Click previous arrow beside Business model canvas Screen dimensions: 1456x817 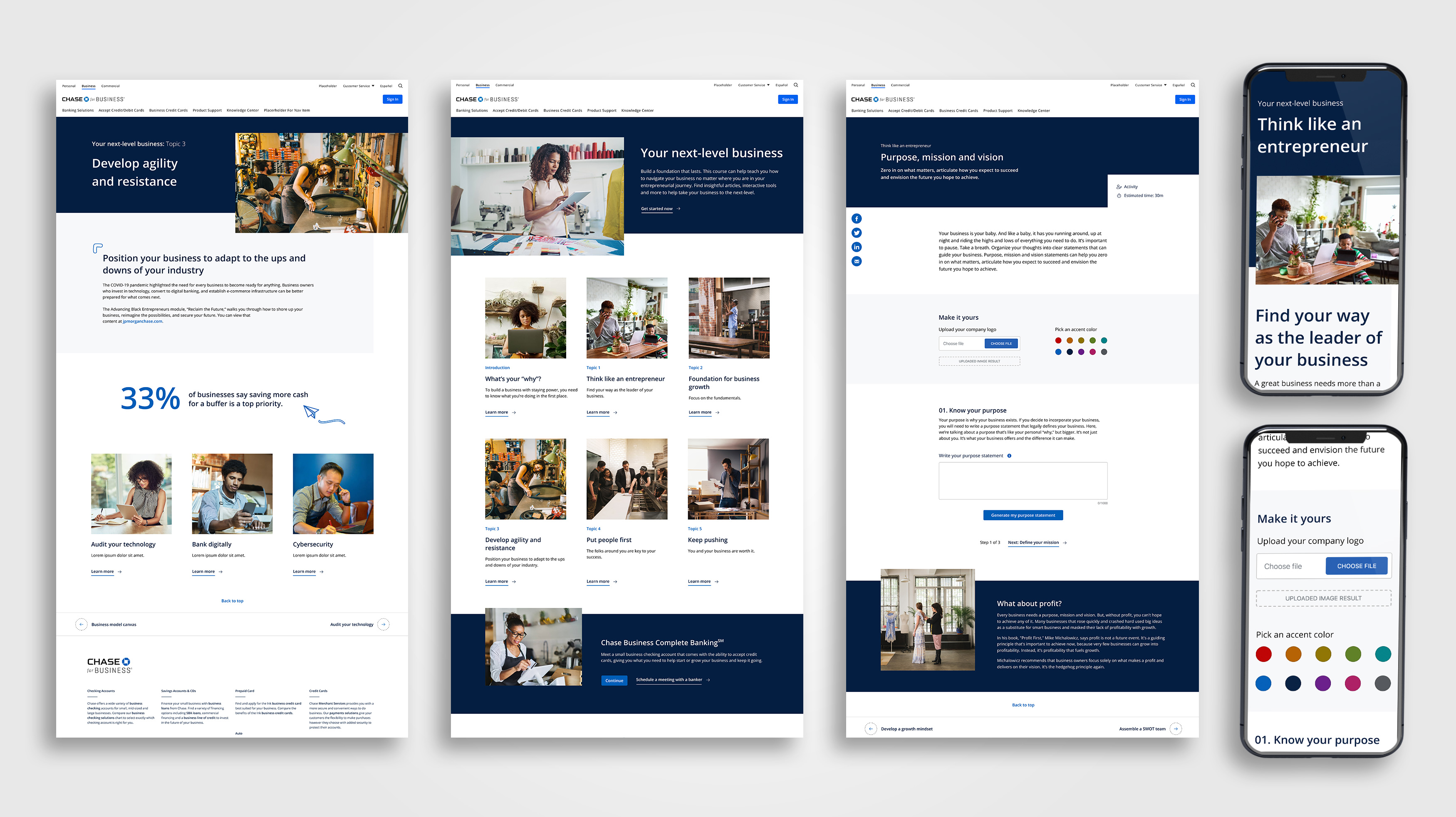click(82, 624)
